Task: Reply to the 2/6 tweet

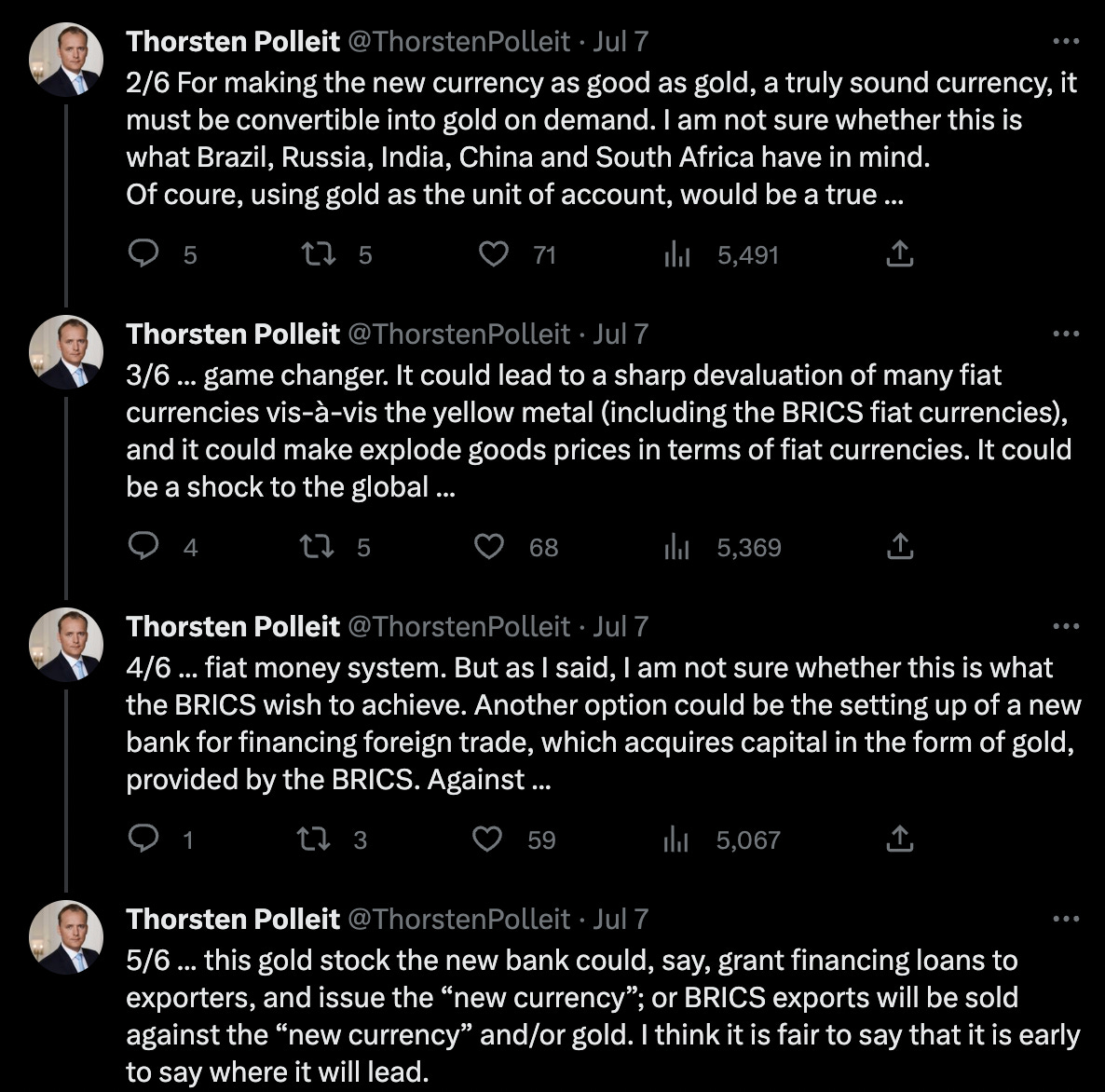Action: coord(143,253)
